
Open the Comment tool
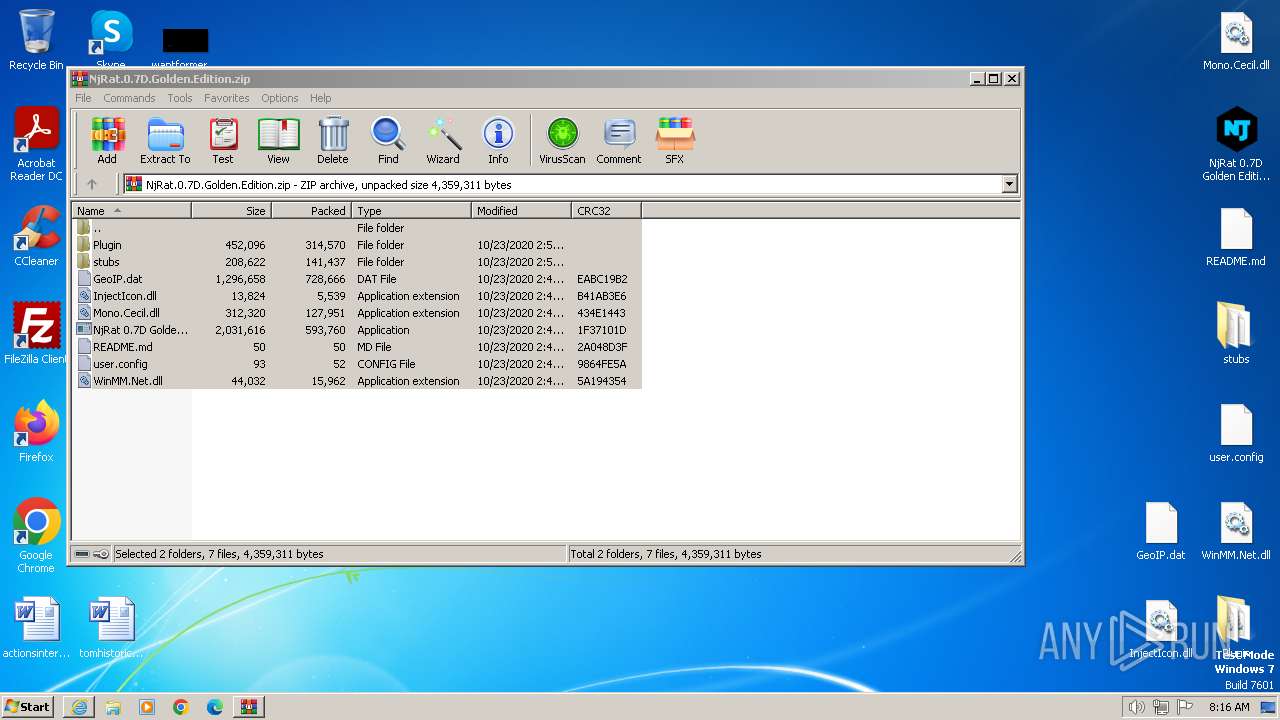tap(619, 141)
